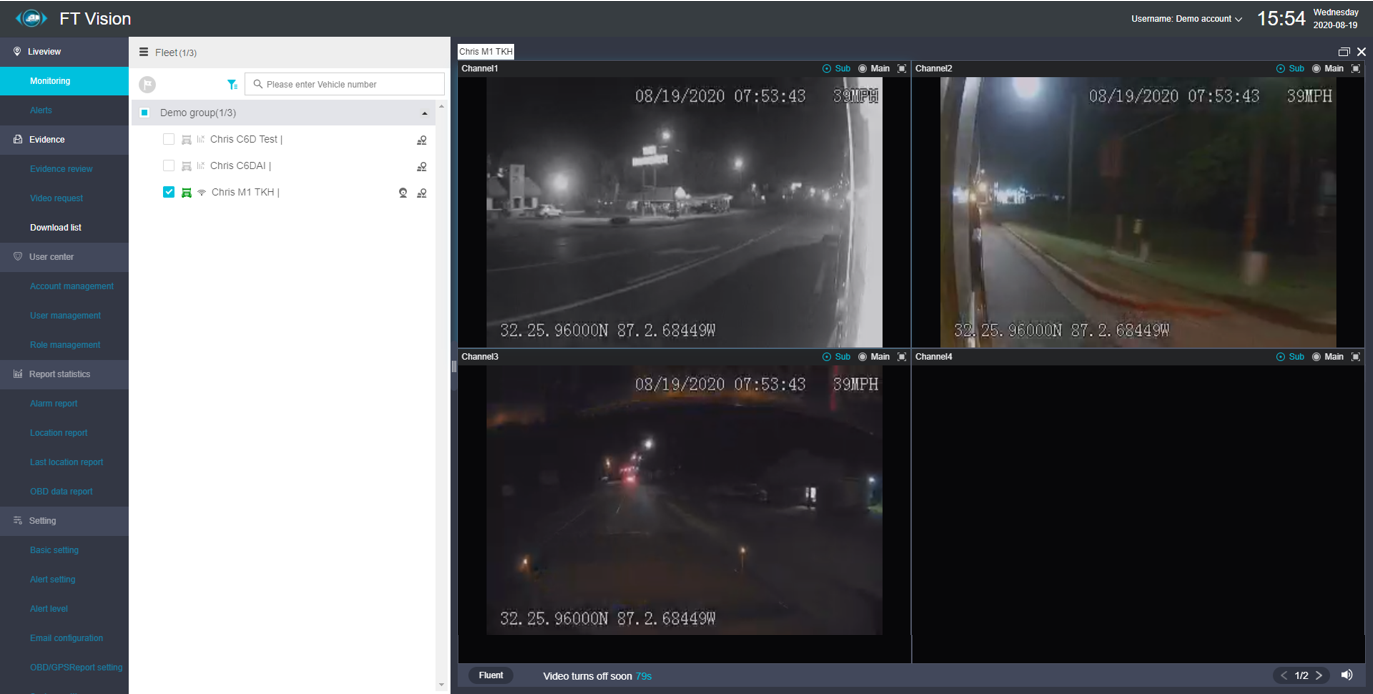Click the panel splitter handle beside the video
This screenshot has width=1373, height=694.
coord(454,367)
